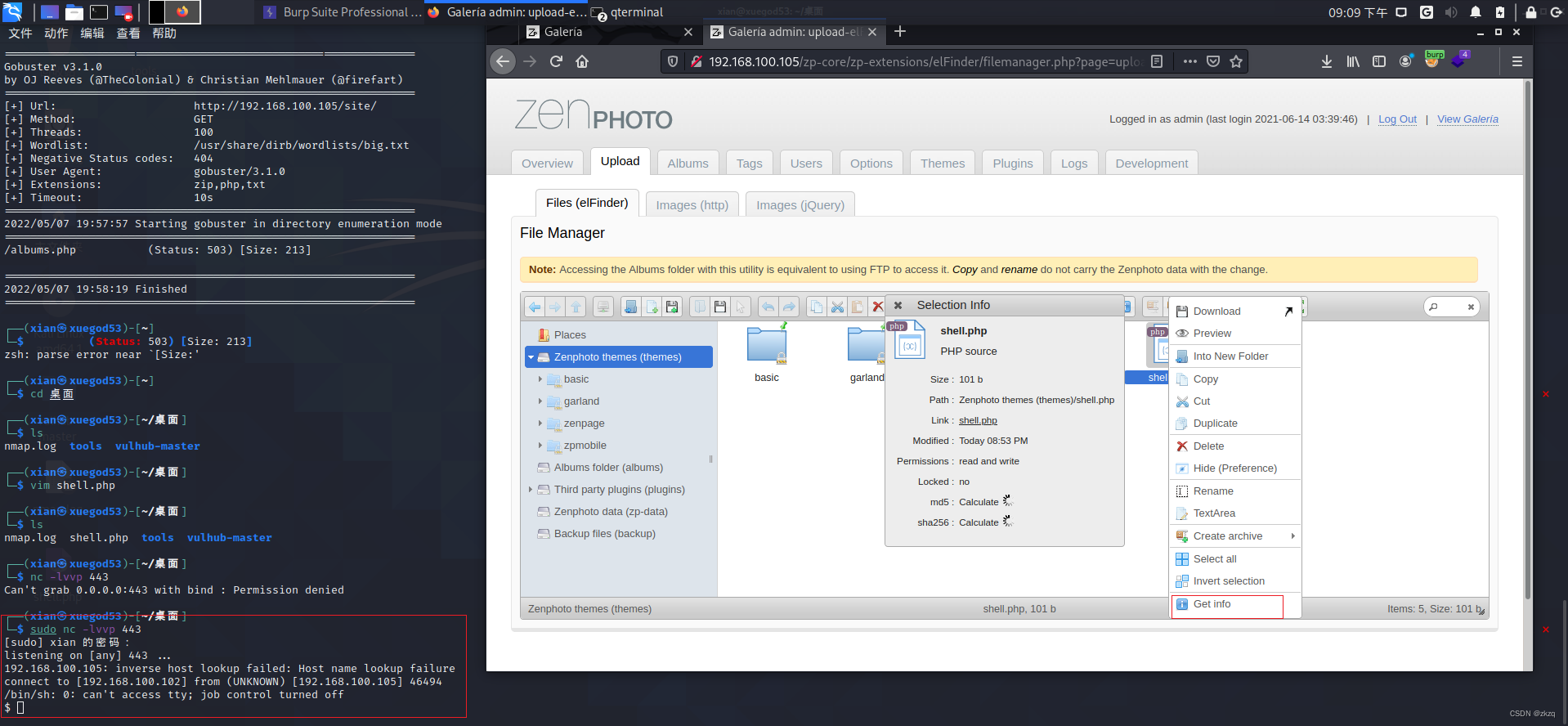Viewport: 1568px width, 726px height.
Task: Click the open file toolbar icon
Action: click(700, 307)
